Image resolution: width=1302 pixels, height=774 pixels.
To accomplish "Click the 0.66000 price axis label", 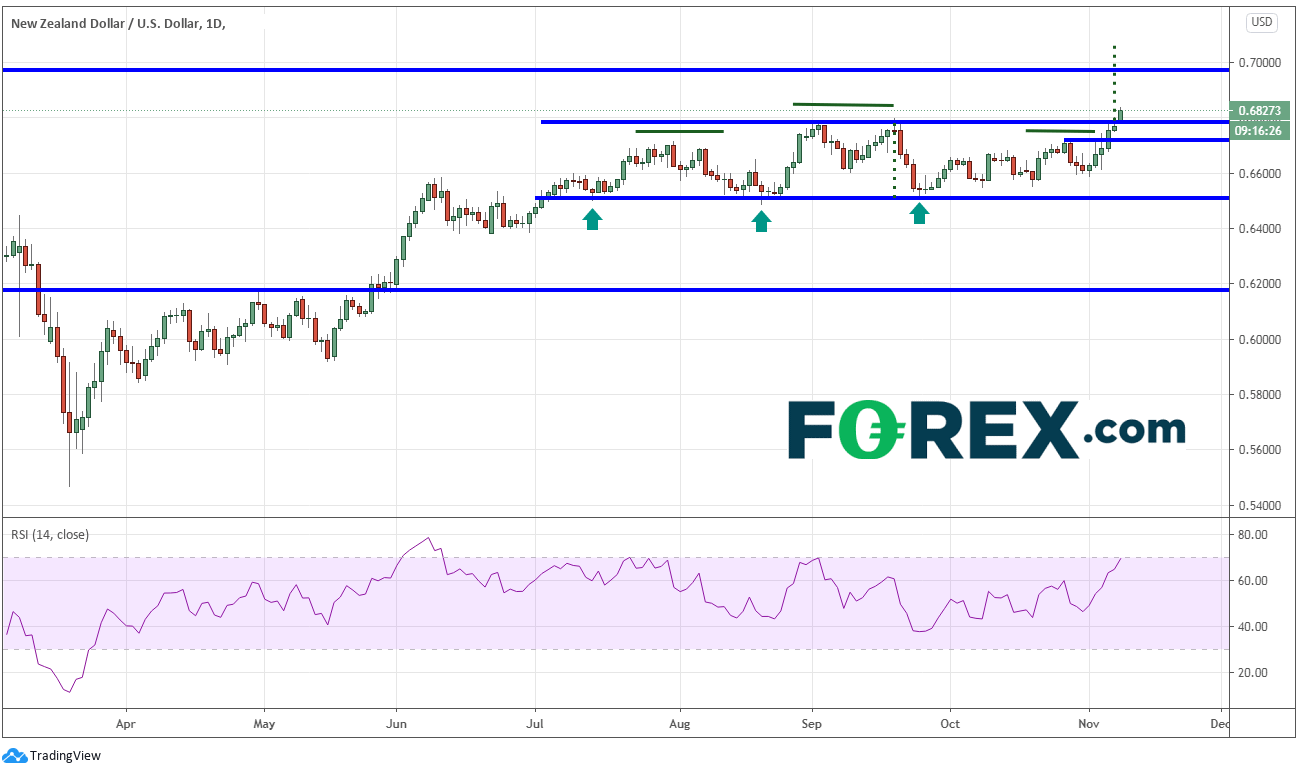I will [1259, 174].
